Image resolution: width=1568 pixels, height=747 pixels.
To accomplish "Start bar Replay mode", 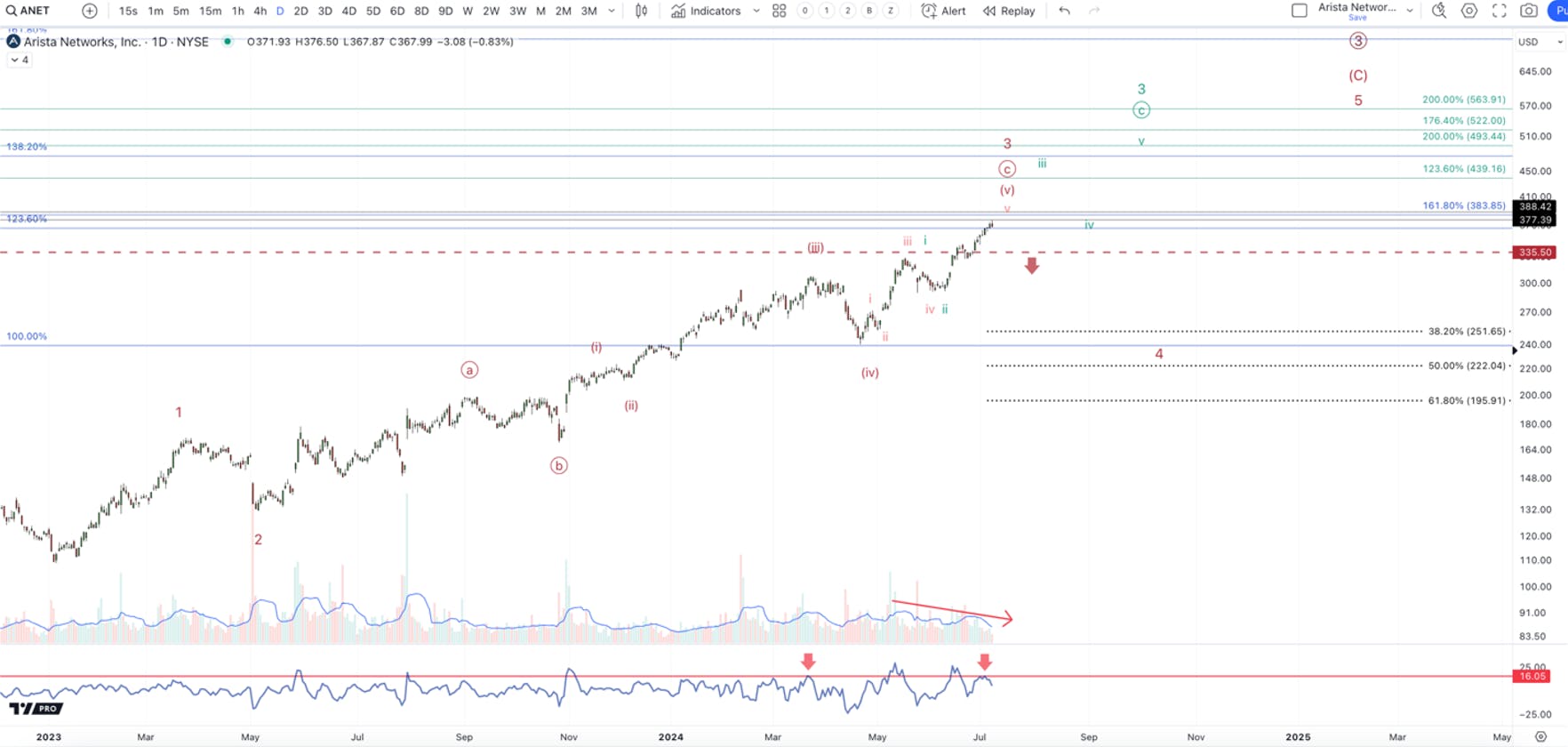I will [x=1009, y=11].
